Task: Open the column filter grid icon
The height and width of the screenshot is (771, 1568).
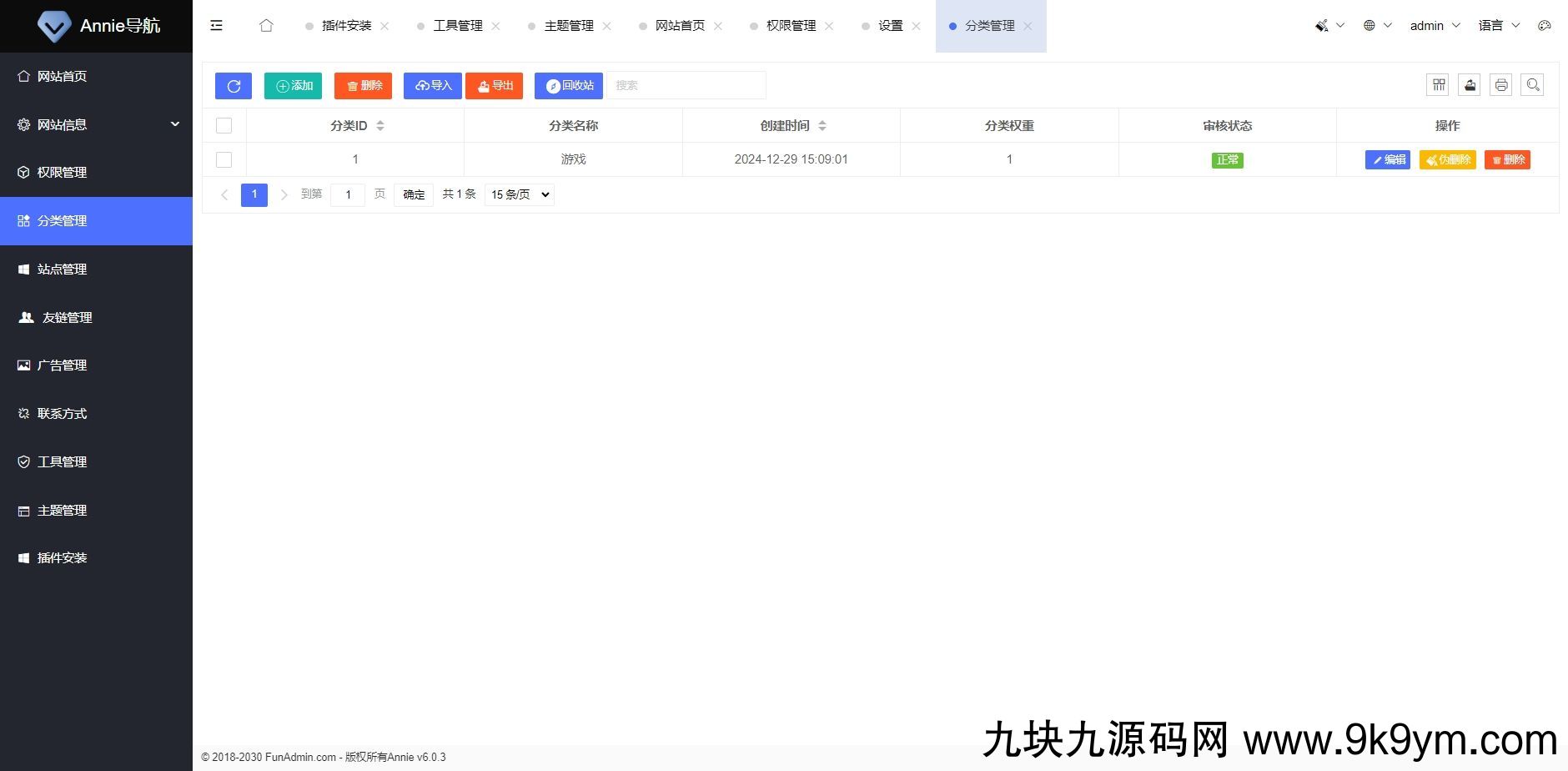Action: [1439, 85]
